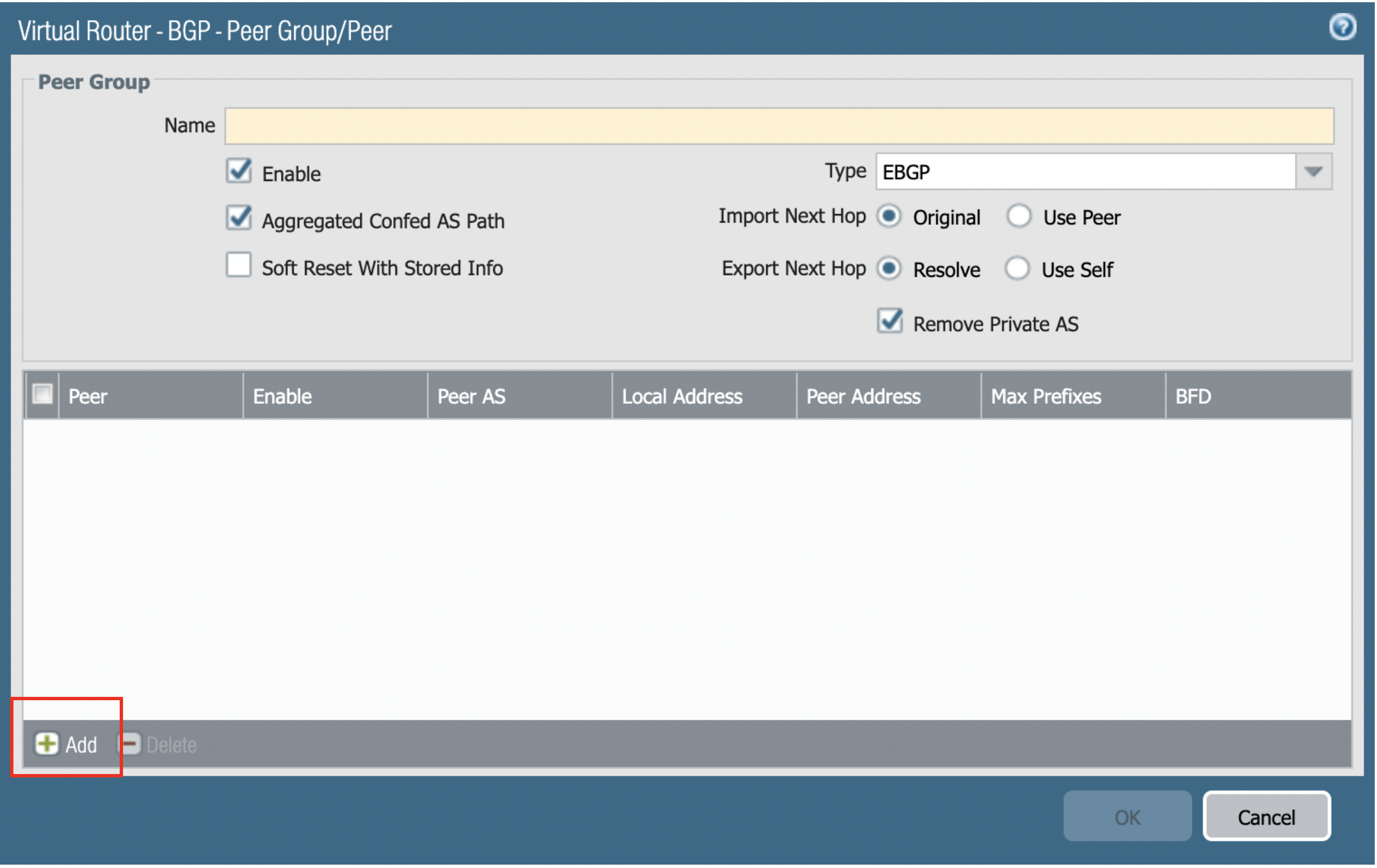Select all peers header checkbox

click(43, 394)
